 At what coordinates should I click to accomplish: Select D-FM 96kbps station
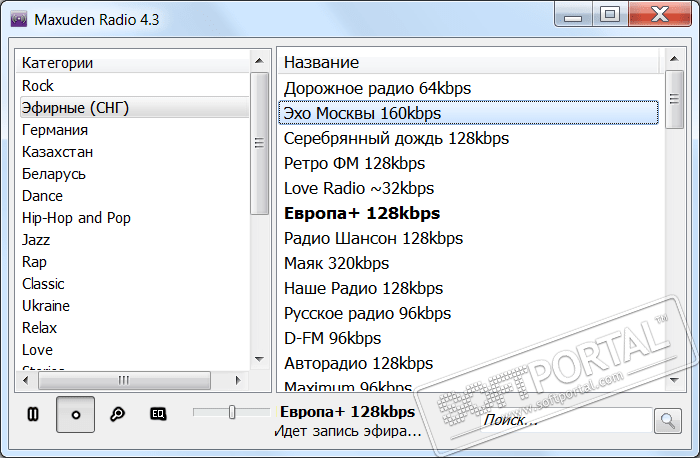(x=469, y=338)
